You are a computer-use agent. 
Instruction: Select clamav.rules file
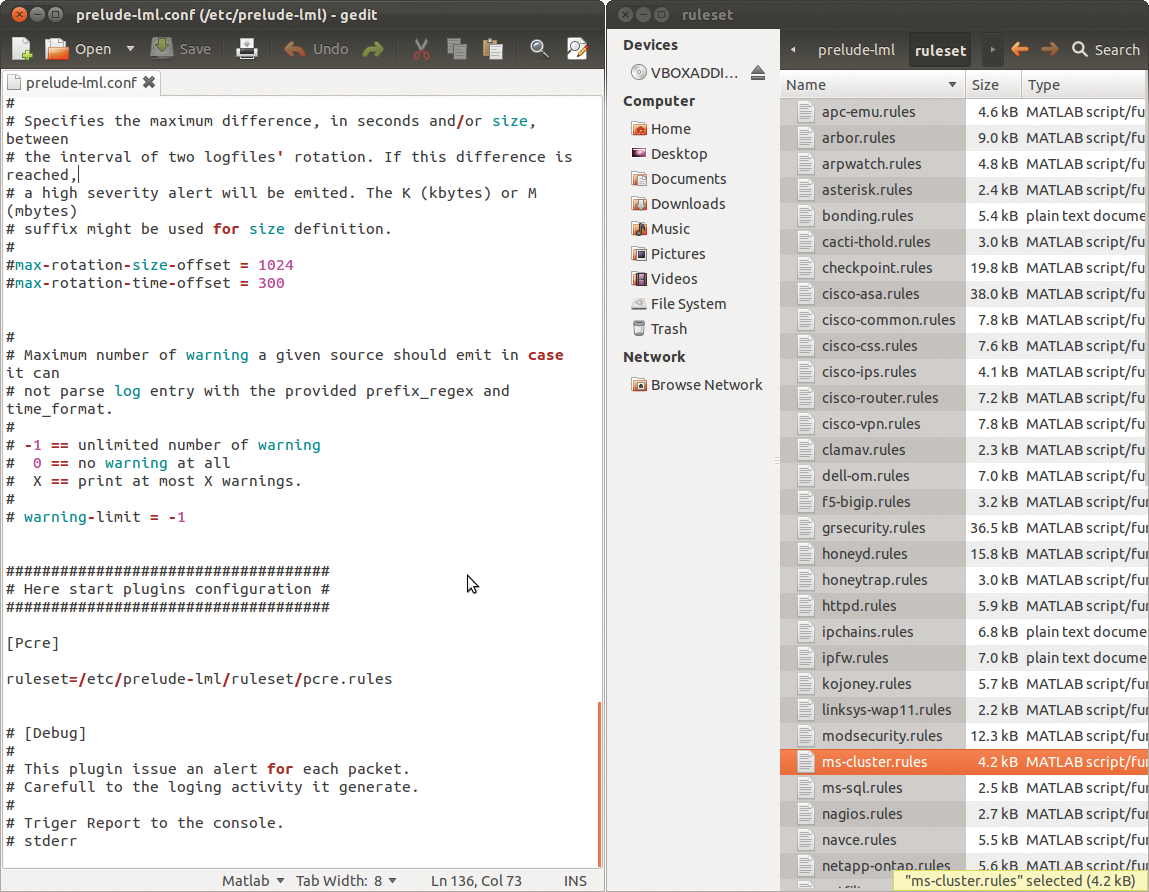[964, 450]
